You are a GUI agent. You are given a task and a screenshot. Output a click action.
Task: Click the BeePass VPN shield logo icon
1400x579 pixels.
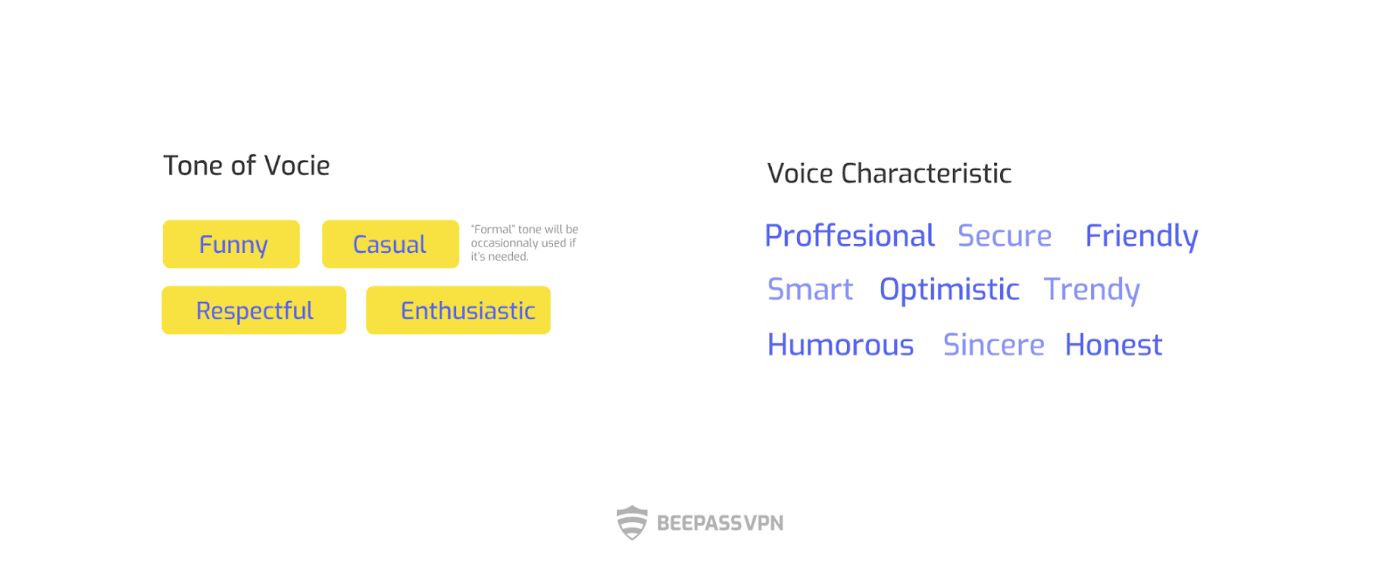pos(632,523)
